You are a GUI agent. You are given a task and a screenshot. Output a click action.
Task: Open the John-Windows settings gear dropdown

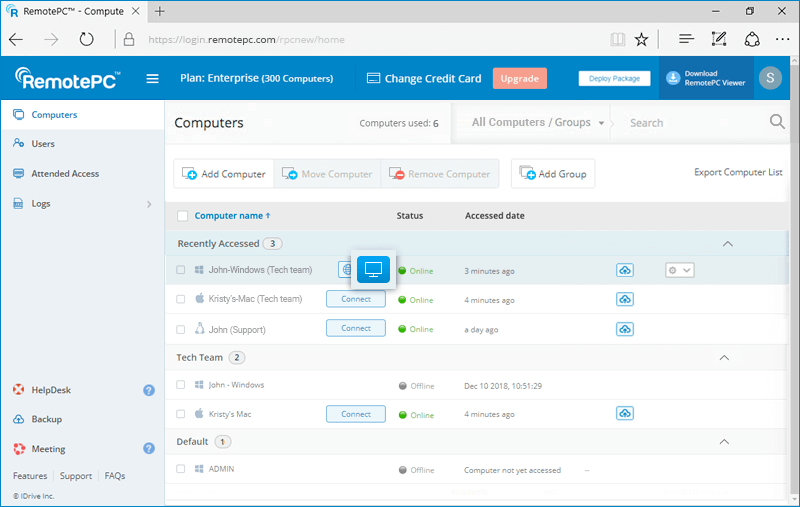[x=680, y=270]
